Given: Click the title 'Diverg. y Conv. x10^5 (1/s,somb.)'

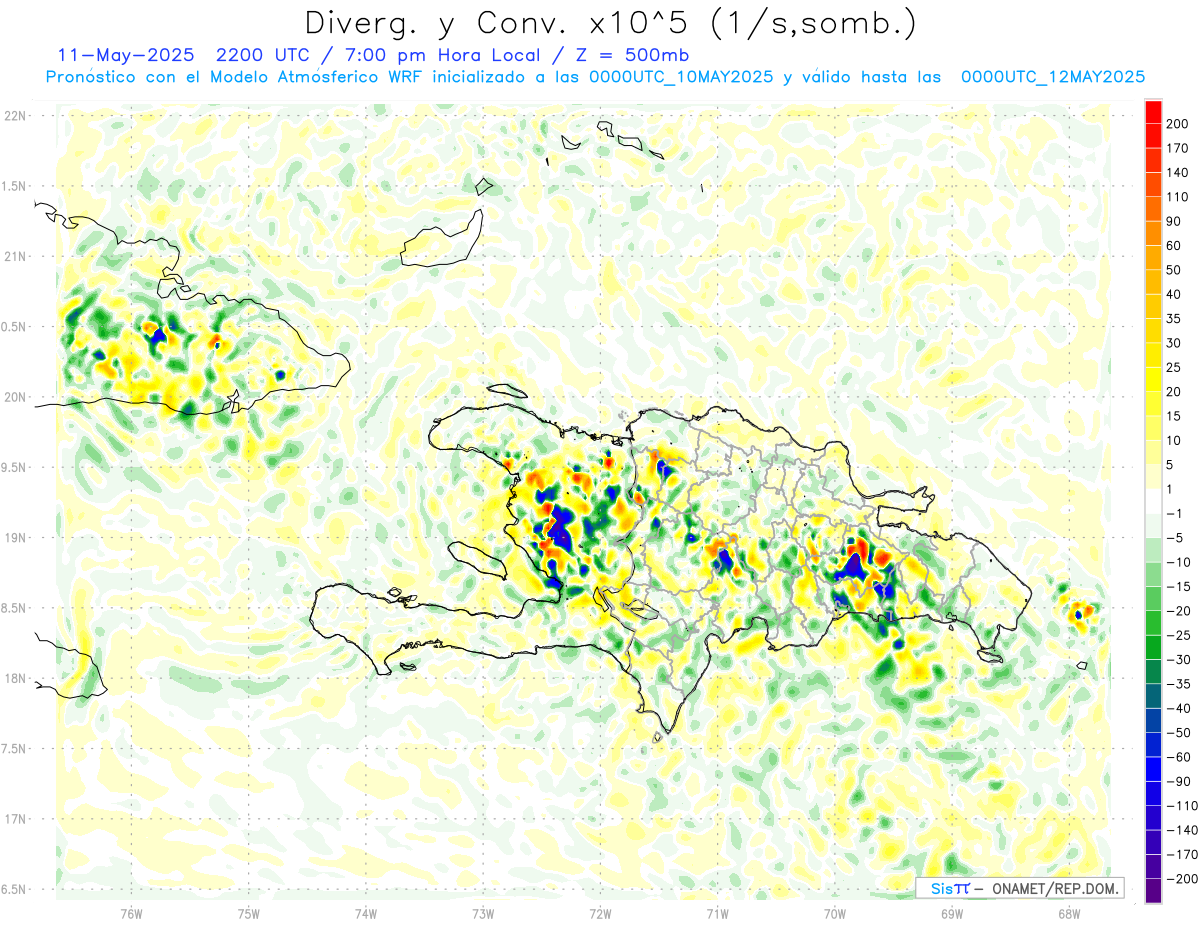Looking at the screenshot, I should tap(610, 22).
